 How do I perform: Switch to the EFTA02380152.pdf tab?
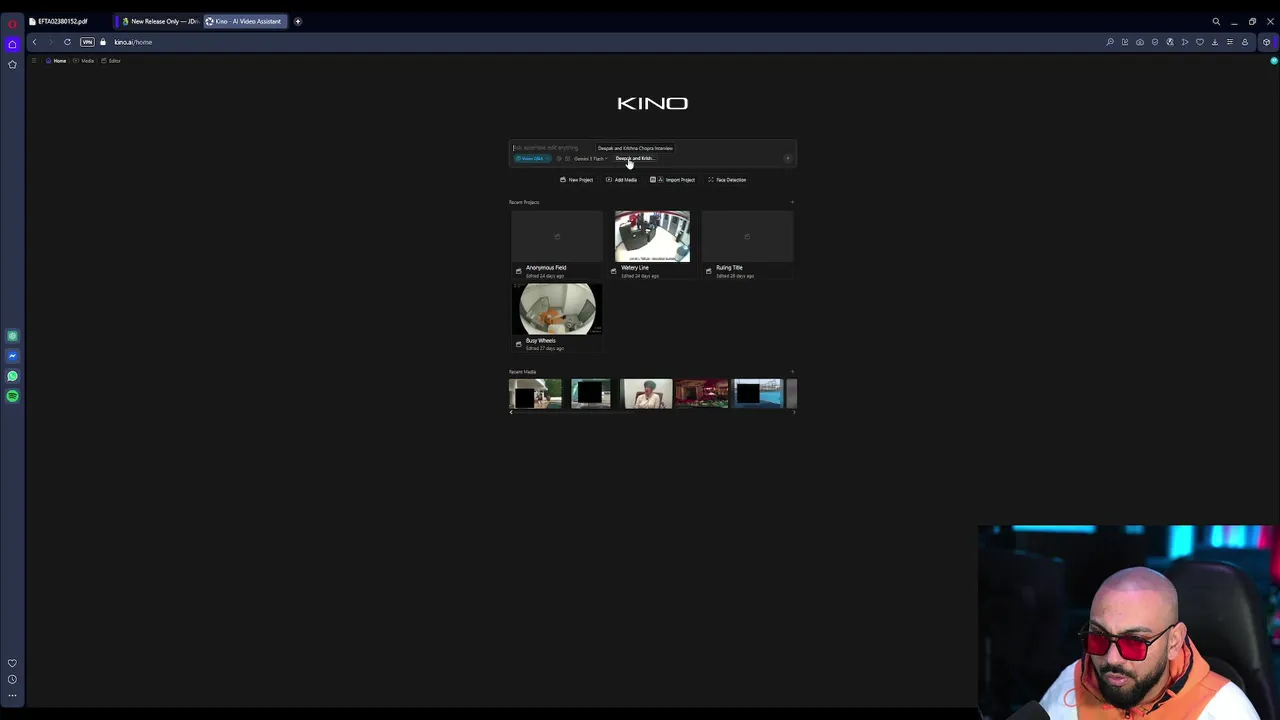[x=62, y=21]
